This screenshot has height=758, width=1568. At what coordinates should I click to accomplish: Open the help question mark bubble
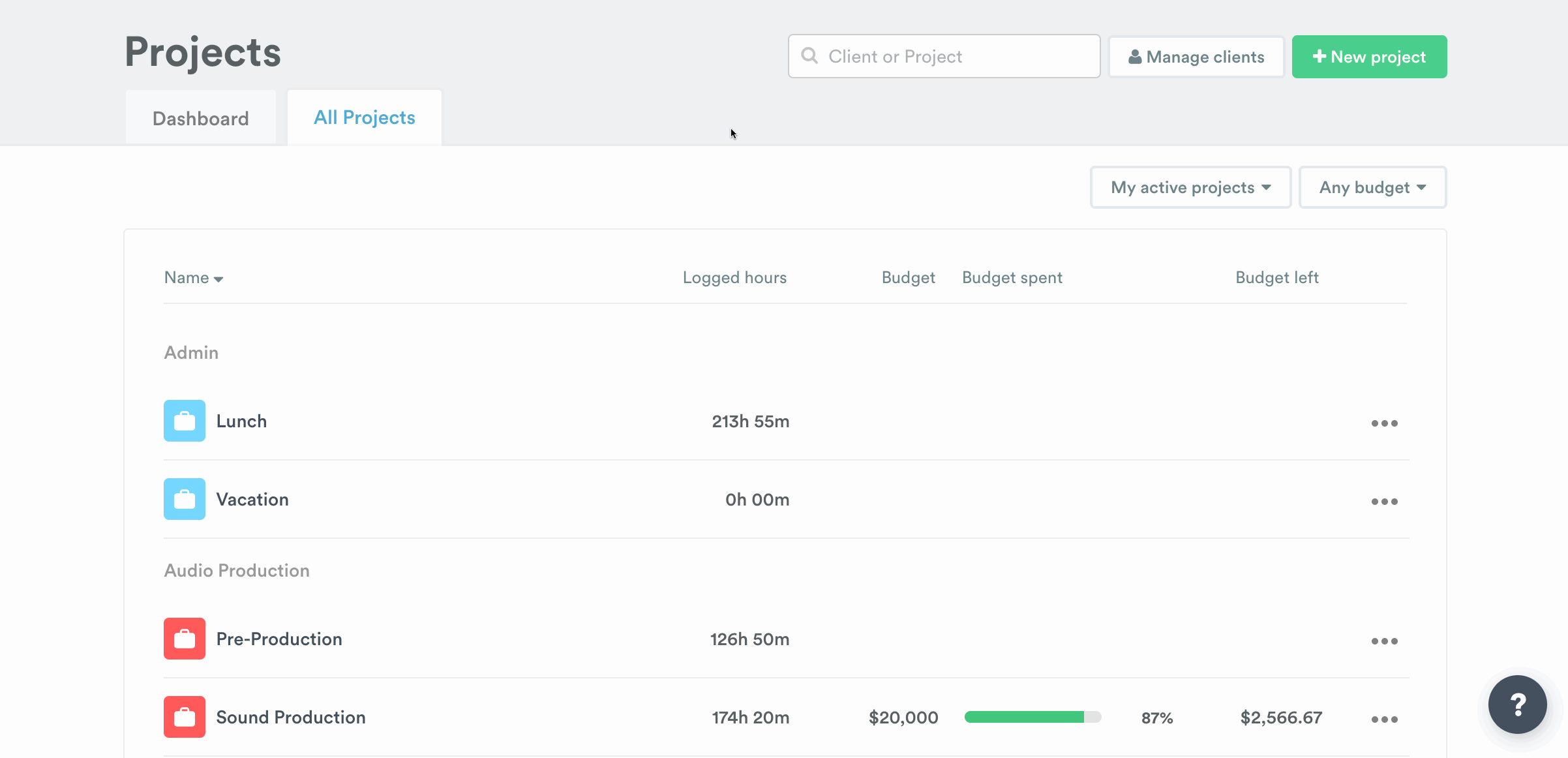click(1517, 705)
